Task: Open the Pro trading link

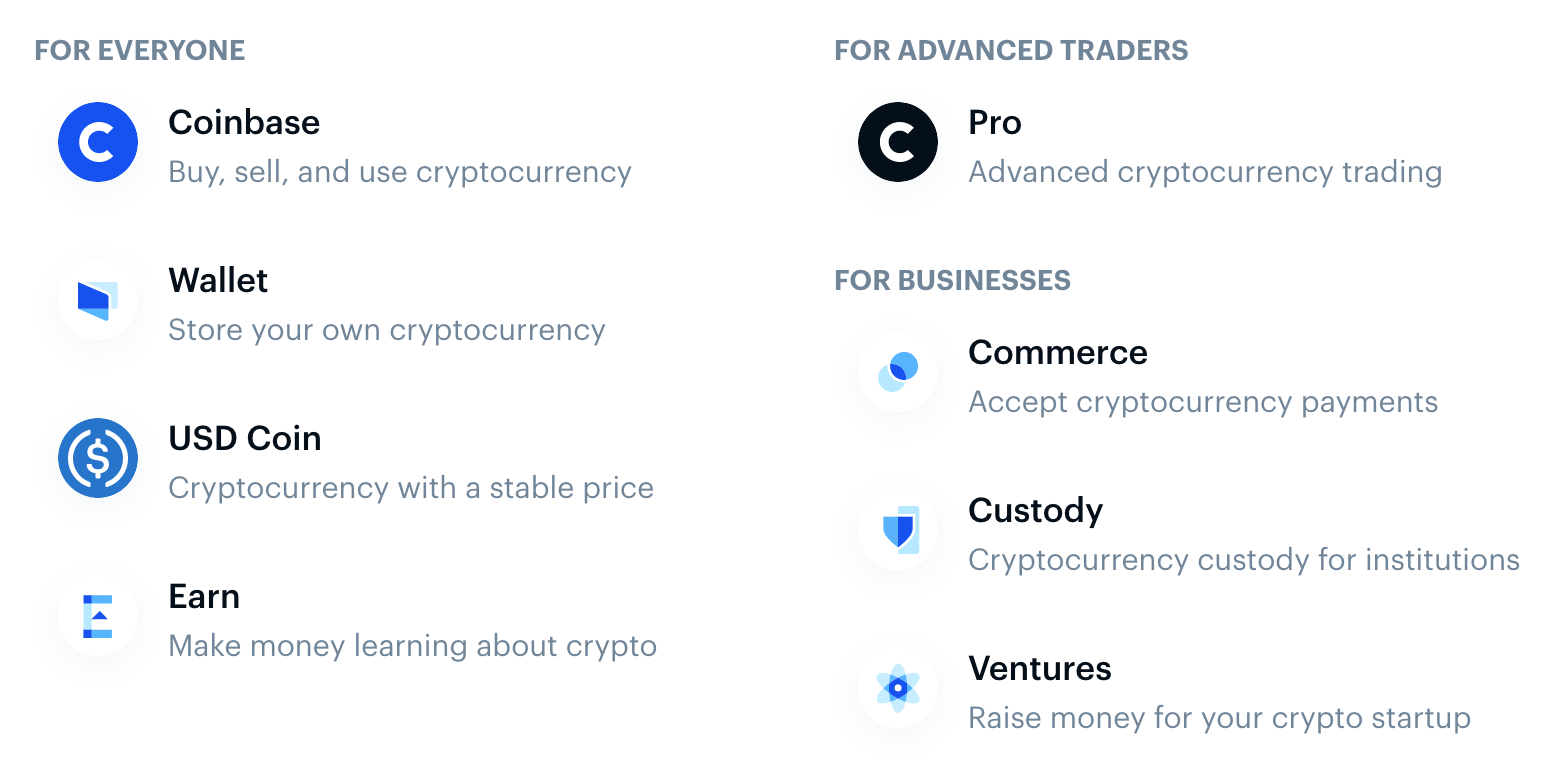Action: click(x=994, y=122)
